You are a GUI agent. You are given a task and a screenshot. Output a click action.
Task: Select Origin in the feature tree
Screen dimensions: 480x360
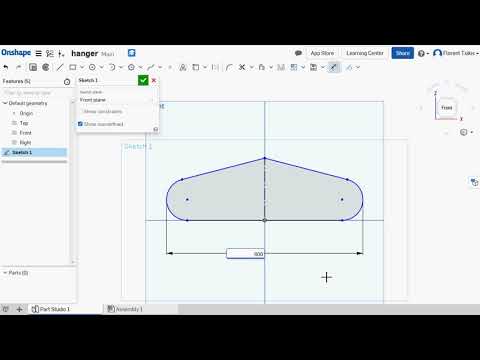(x=26, y=113)
